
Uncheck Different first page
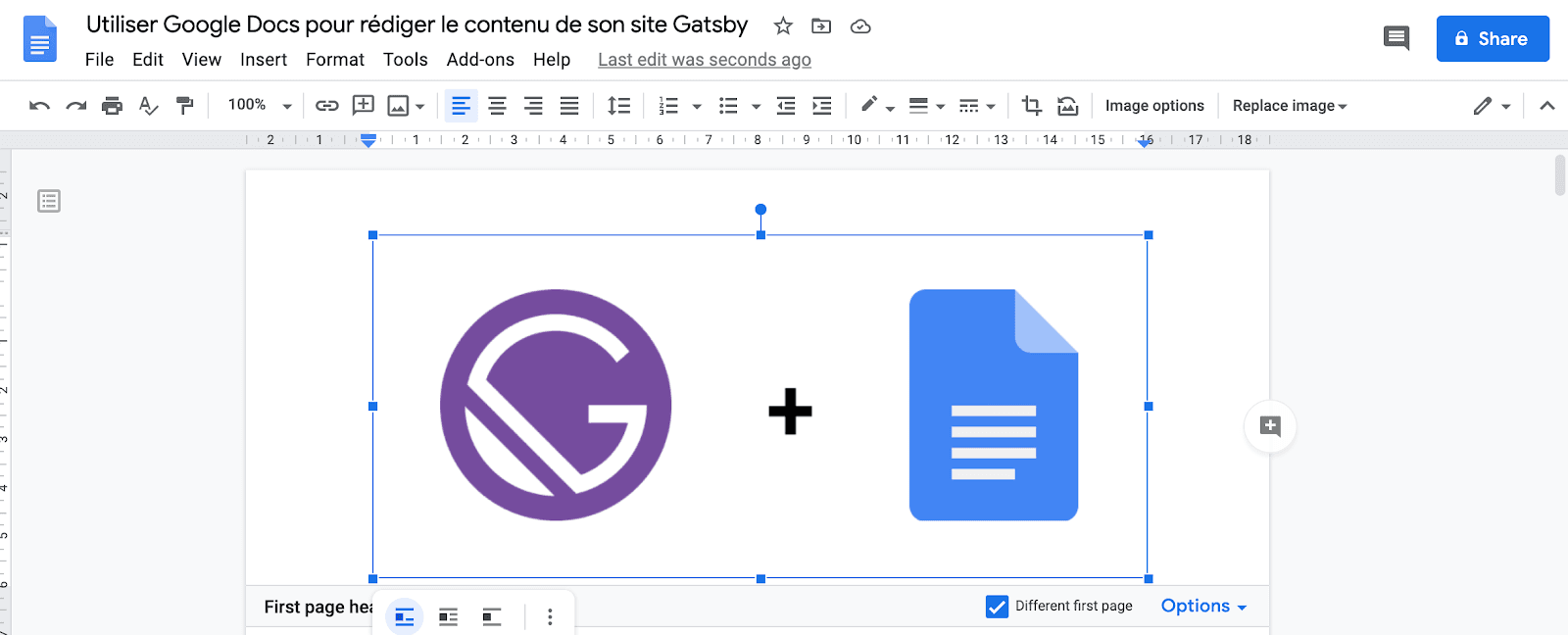(997, 607)
